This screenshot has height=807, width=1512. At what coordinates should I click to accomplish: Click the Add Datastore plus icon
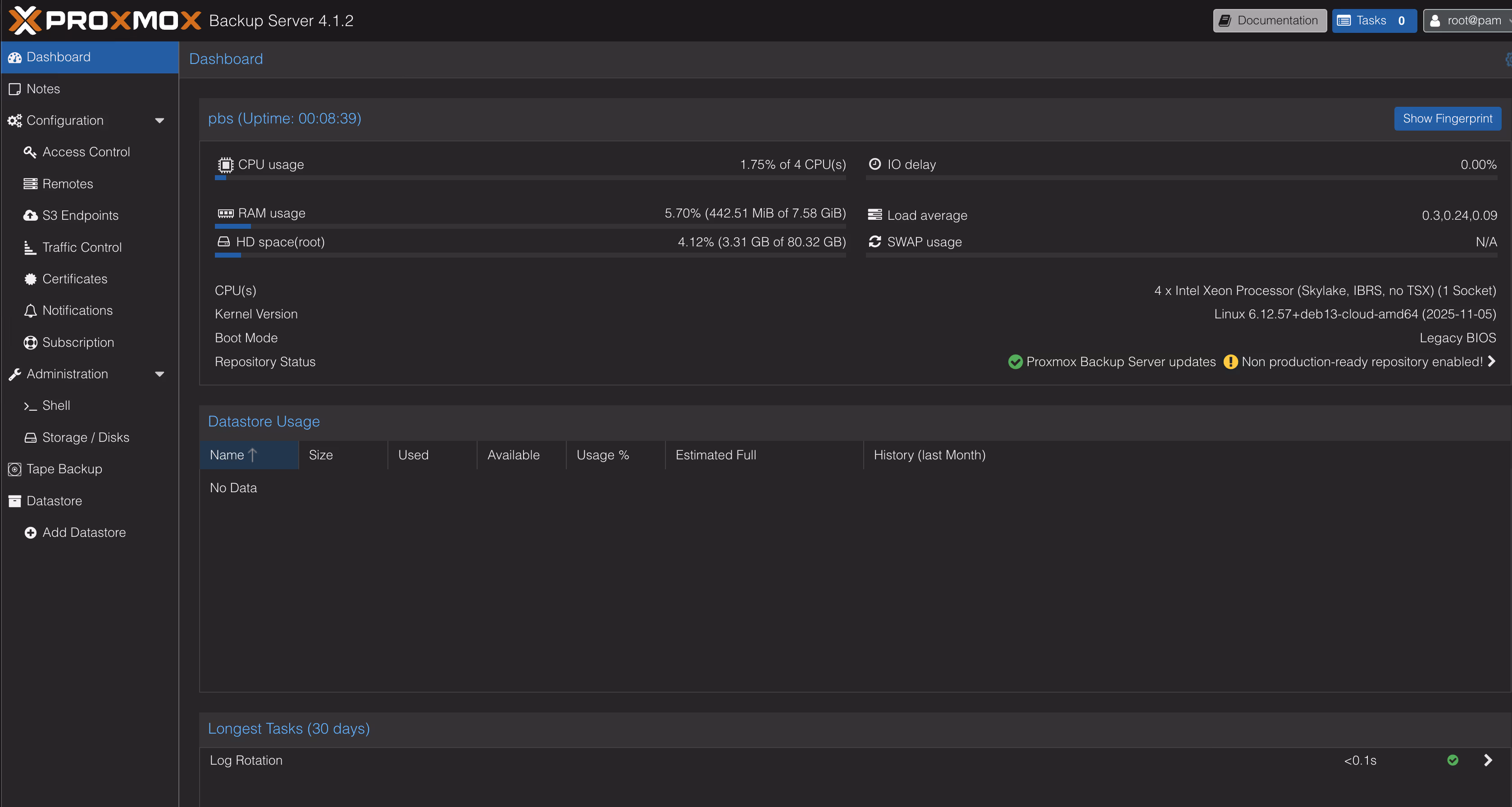(30, 533)
